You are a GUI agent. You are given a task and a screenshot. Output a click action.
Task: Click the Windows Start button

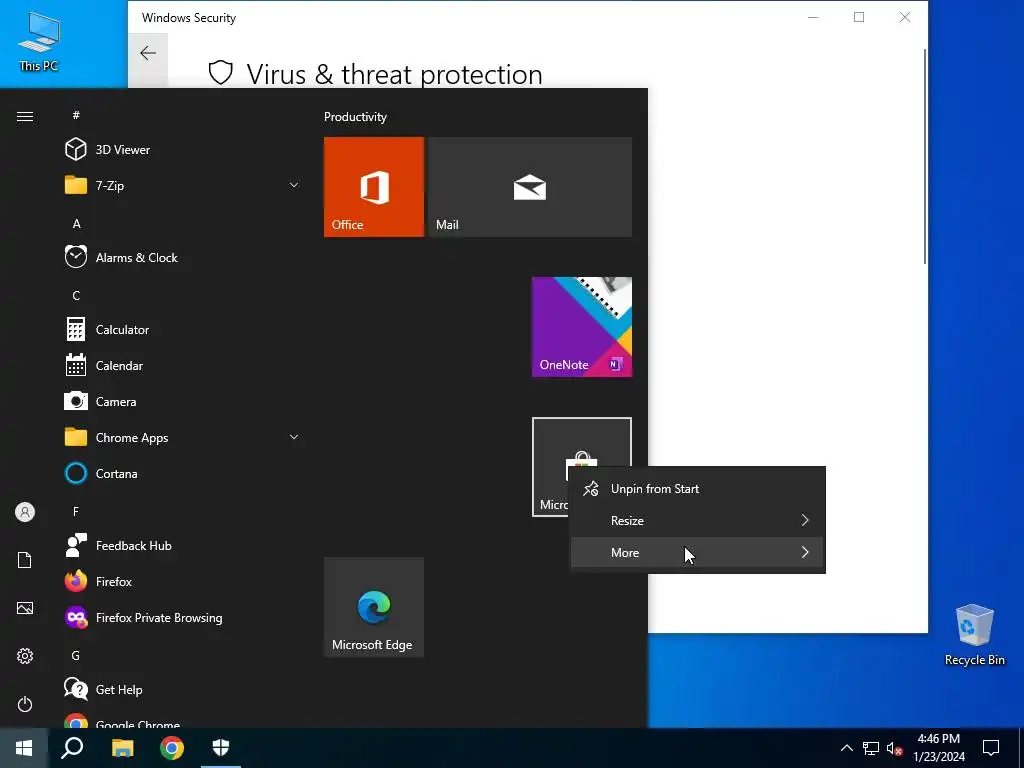24,748
